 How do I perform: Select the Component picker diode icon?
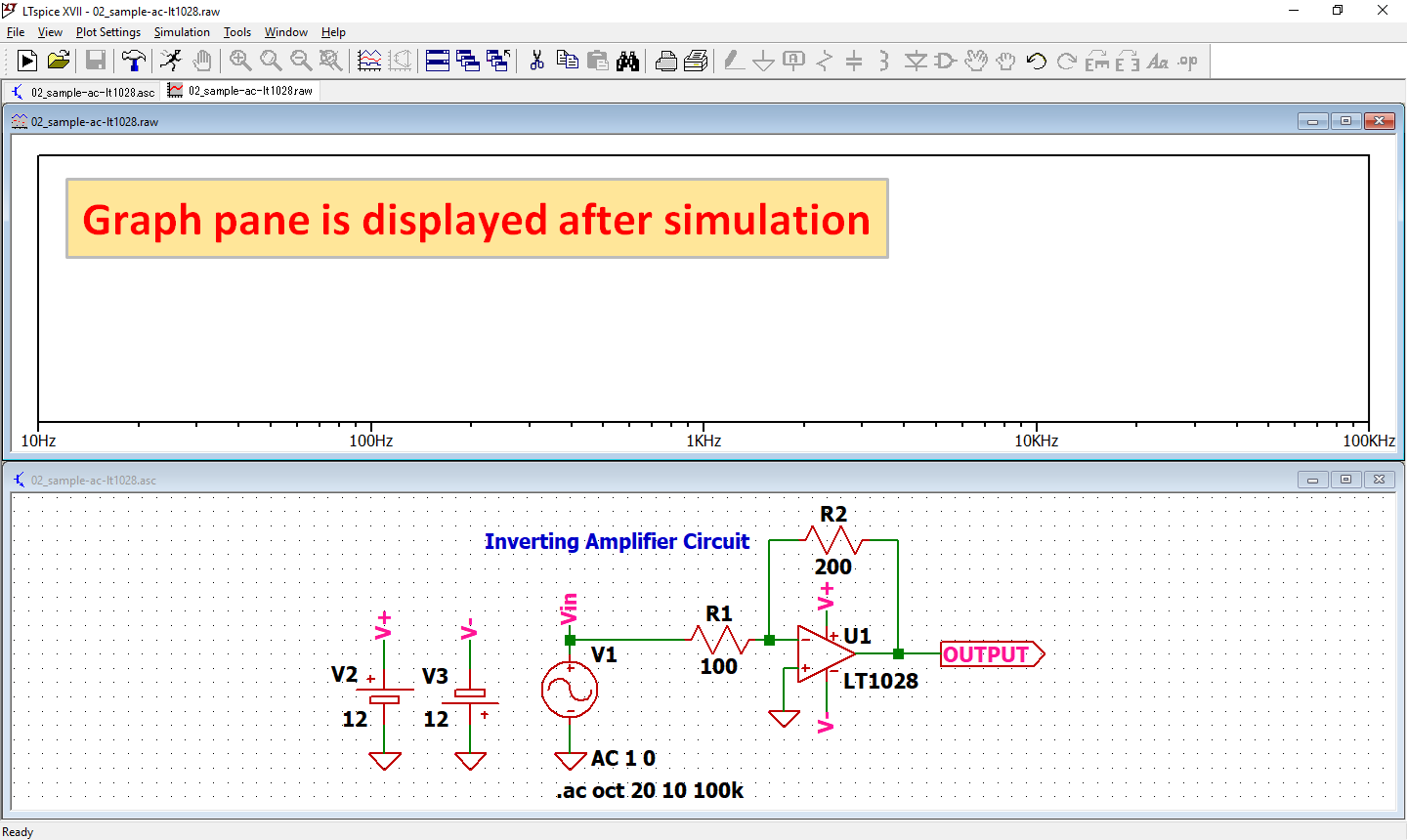(x=915, y=61)
